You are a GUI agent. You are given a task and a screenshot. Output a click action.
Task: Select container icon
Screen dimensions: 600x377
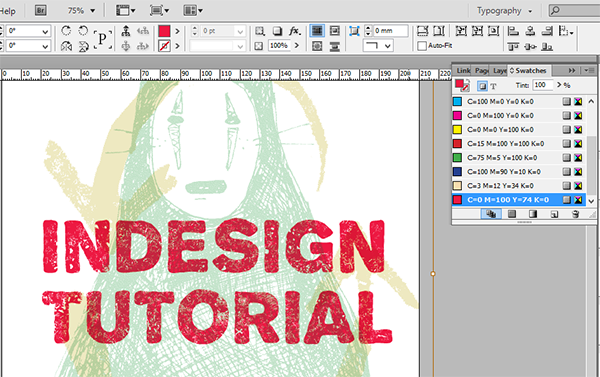click(x=126, y=31)
